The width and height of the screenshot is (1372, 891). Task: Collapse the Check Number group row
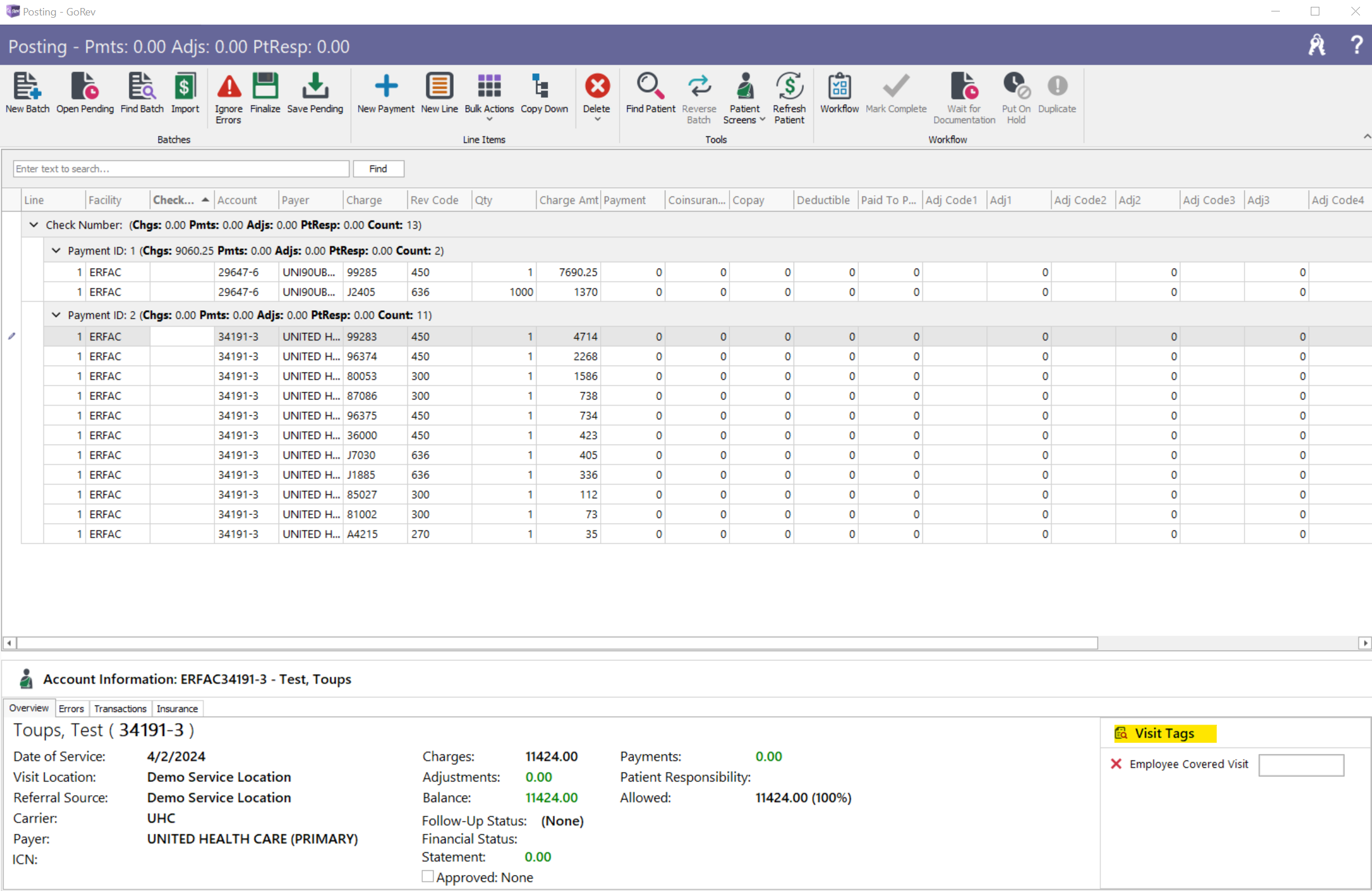coord(34,225)
